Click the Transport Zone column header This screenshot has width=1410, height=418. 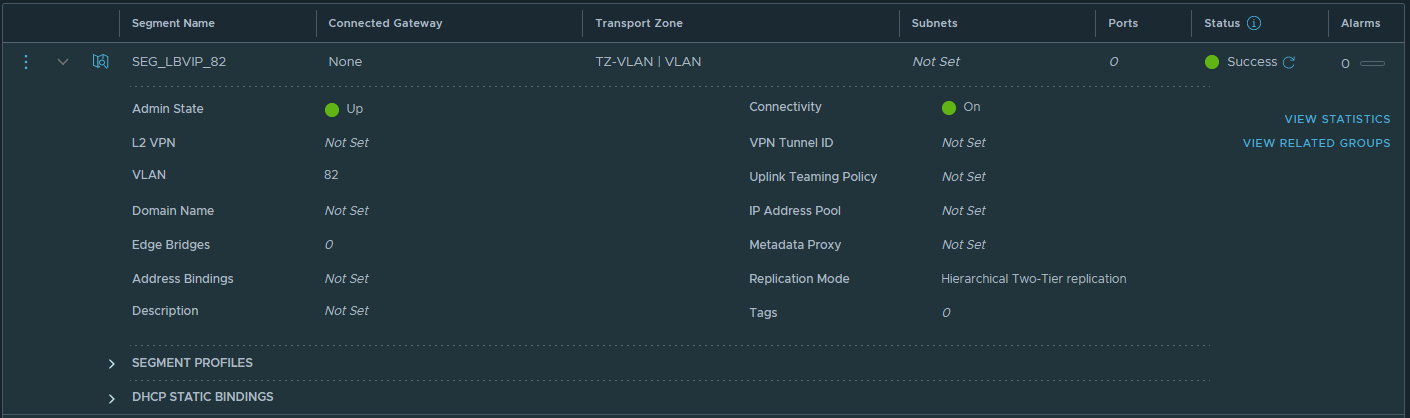point(639,23)
